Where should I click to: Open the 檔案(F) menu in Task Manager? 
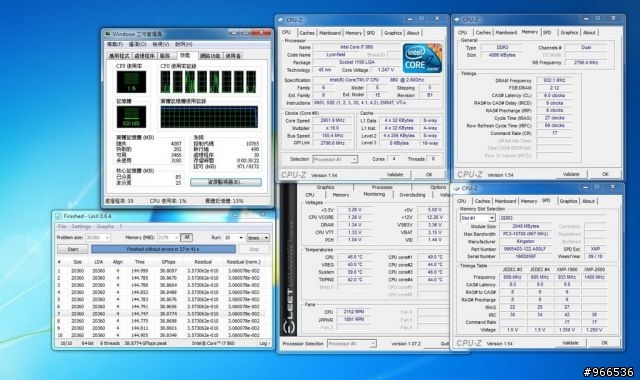pyautogui.click(x=115, y=44)
